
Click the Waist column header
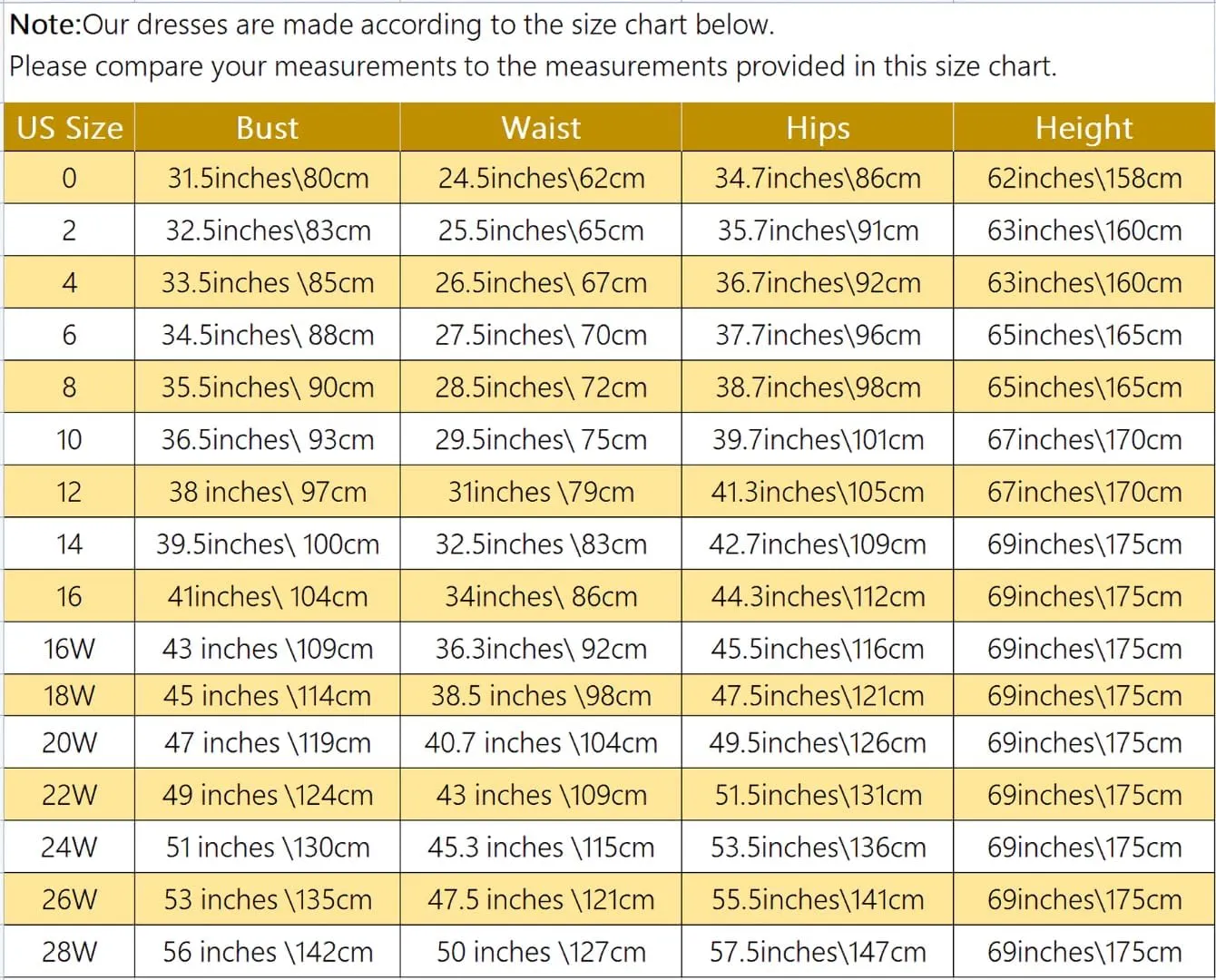coord(541,128)
